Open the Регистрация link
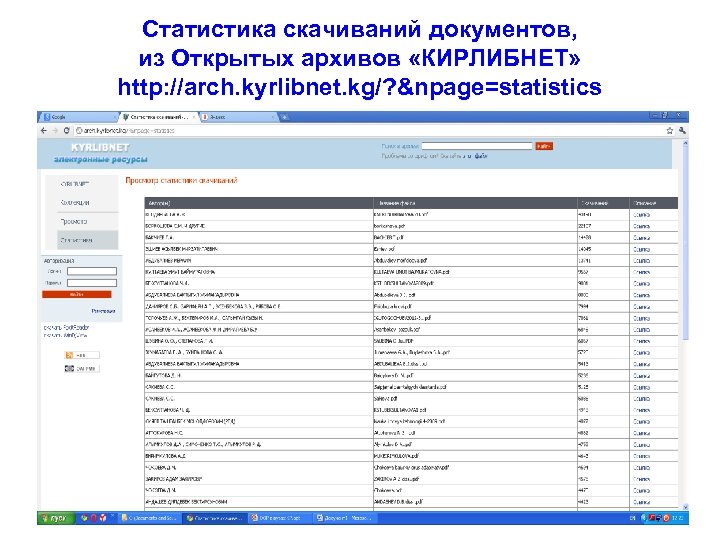Viewport: 720px width, 540px height. [103, 311]
